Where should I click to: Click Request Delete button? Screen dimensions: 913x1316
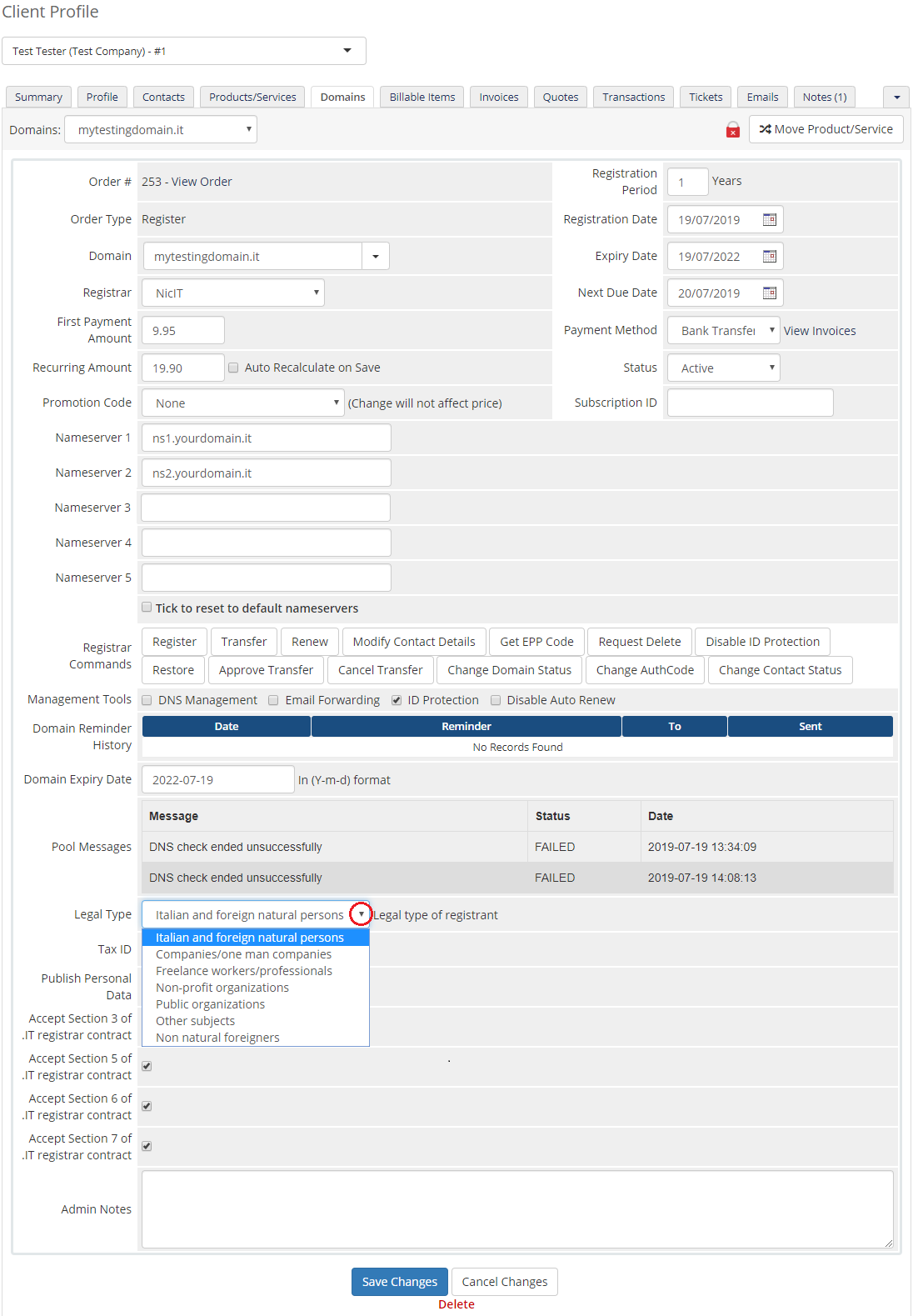pyautogui.click(x=640, y=642)
